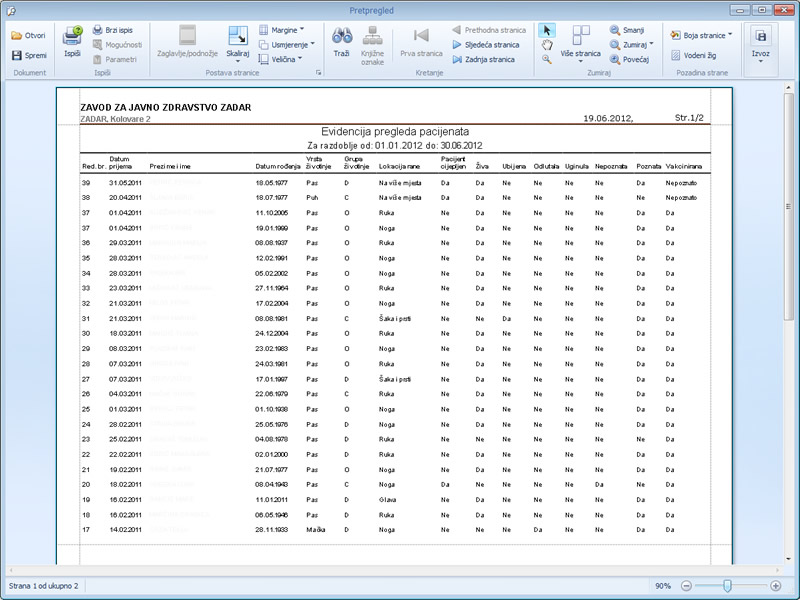Zoom in using Povećaj
Screen dimensions: 800x600
[630, 60]
